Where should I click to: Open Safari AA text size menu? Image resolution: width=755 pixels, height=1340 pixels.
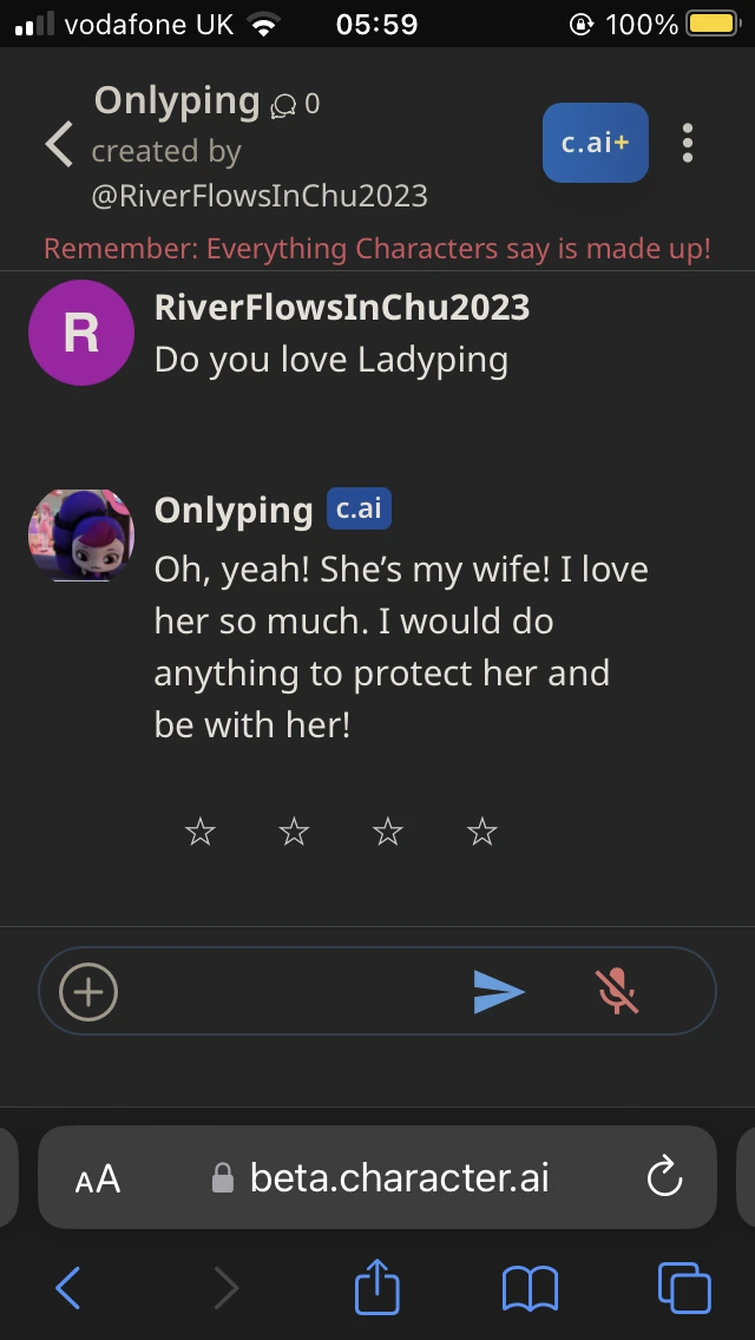[98, 1179]
